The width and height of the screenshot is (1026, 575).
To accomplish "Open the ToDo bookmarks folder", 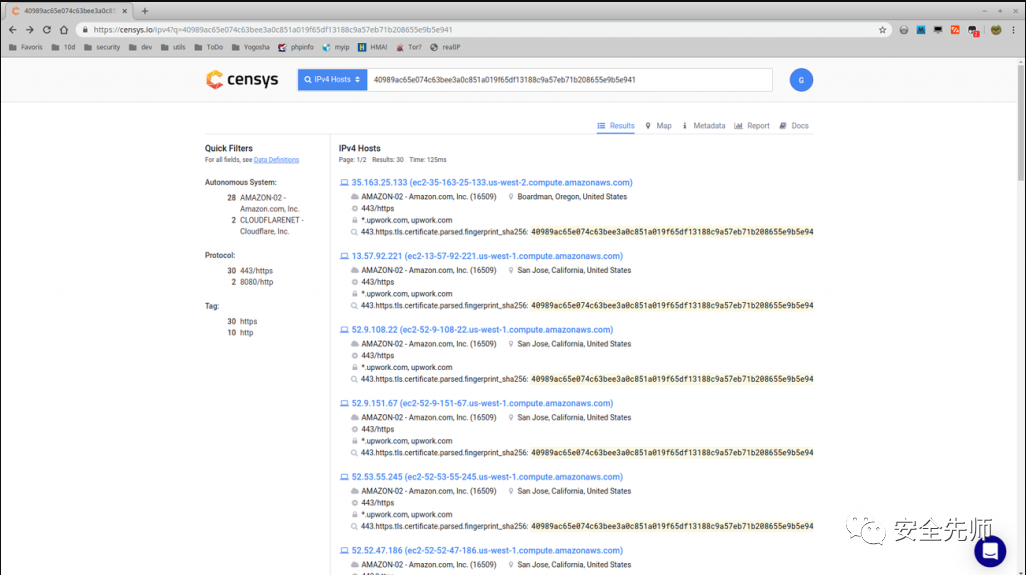I will pyautogui.click(x=209, y=47).
